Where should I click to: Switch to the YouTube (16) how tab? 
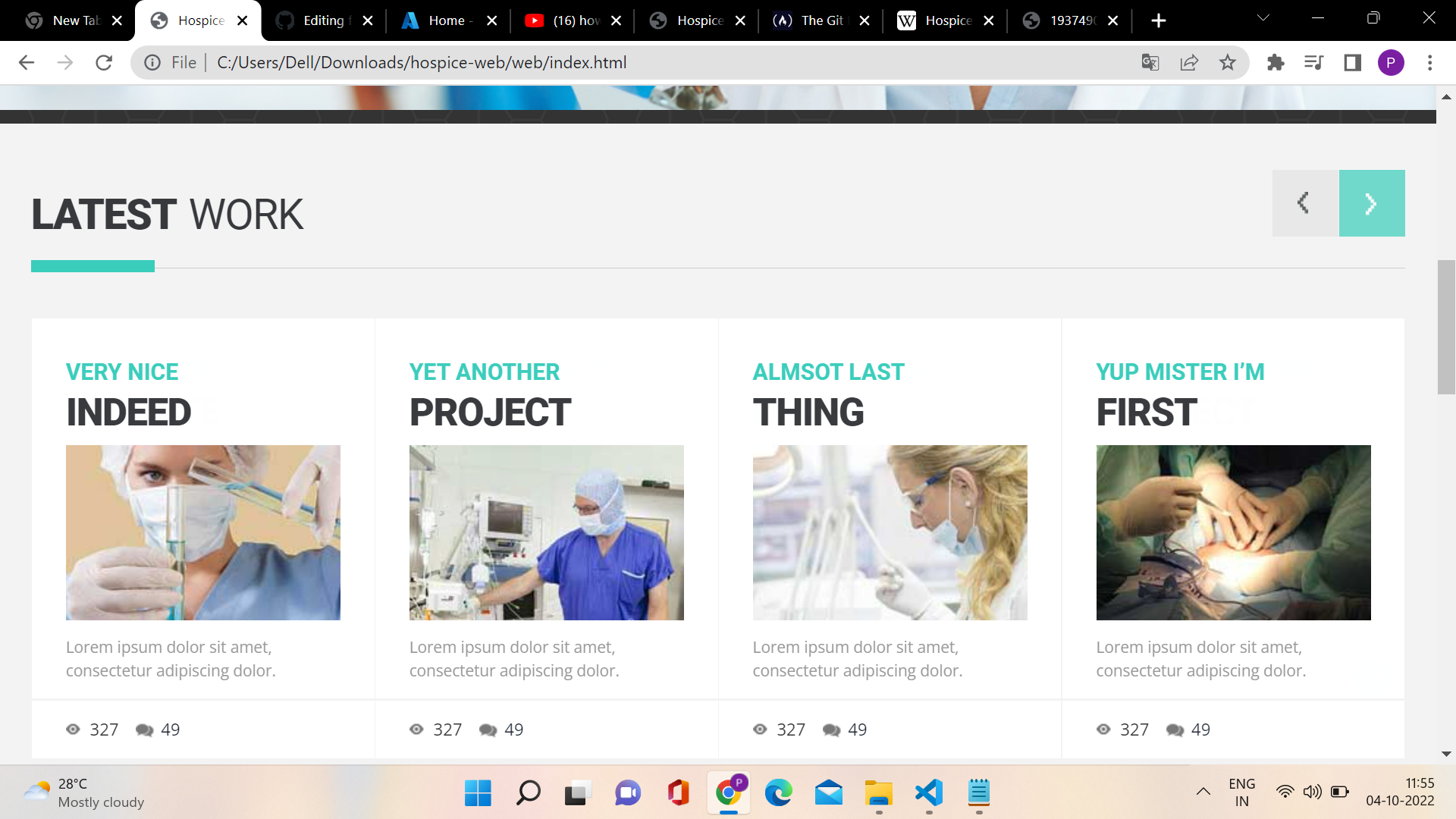[574, 20]
